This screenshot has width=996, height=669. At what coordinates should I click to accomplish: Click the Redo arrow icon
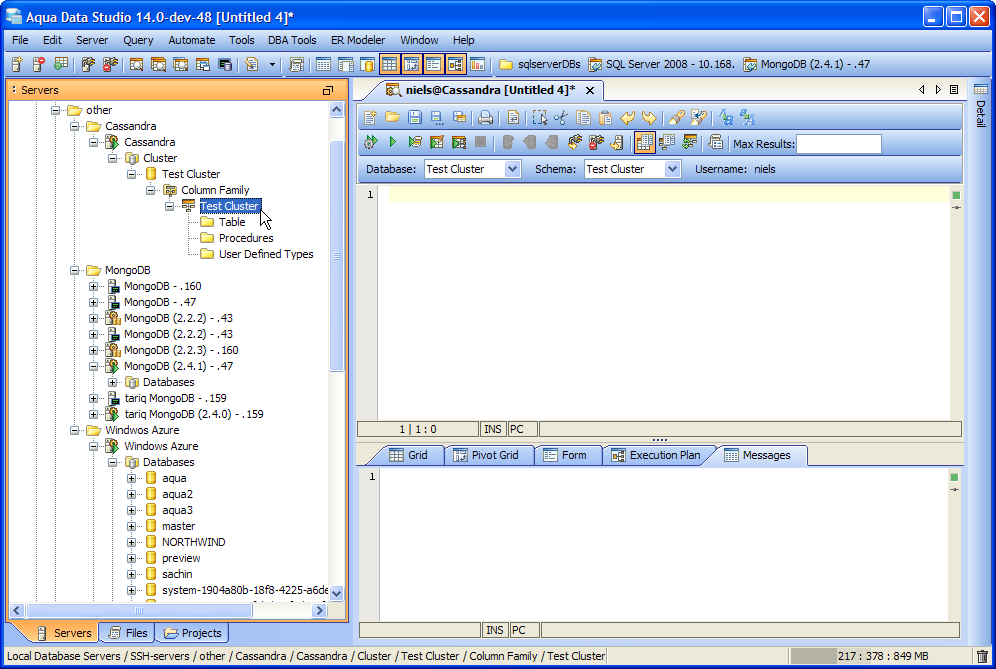(649, 118)
